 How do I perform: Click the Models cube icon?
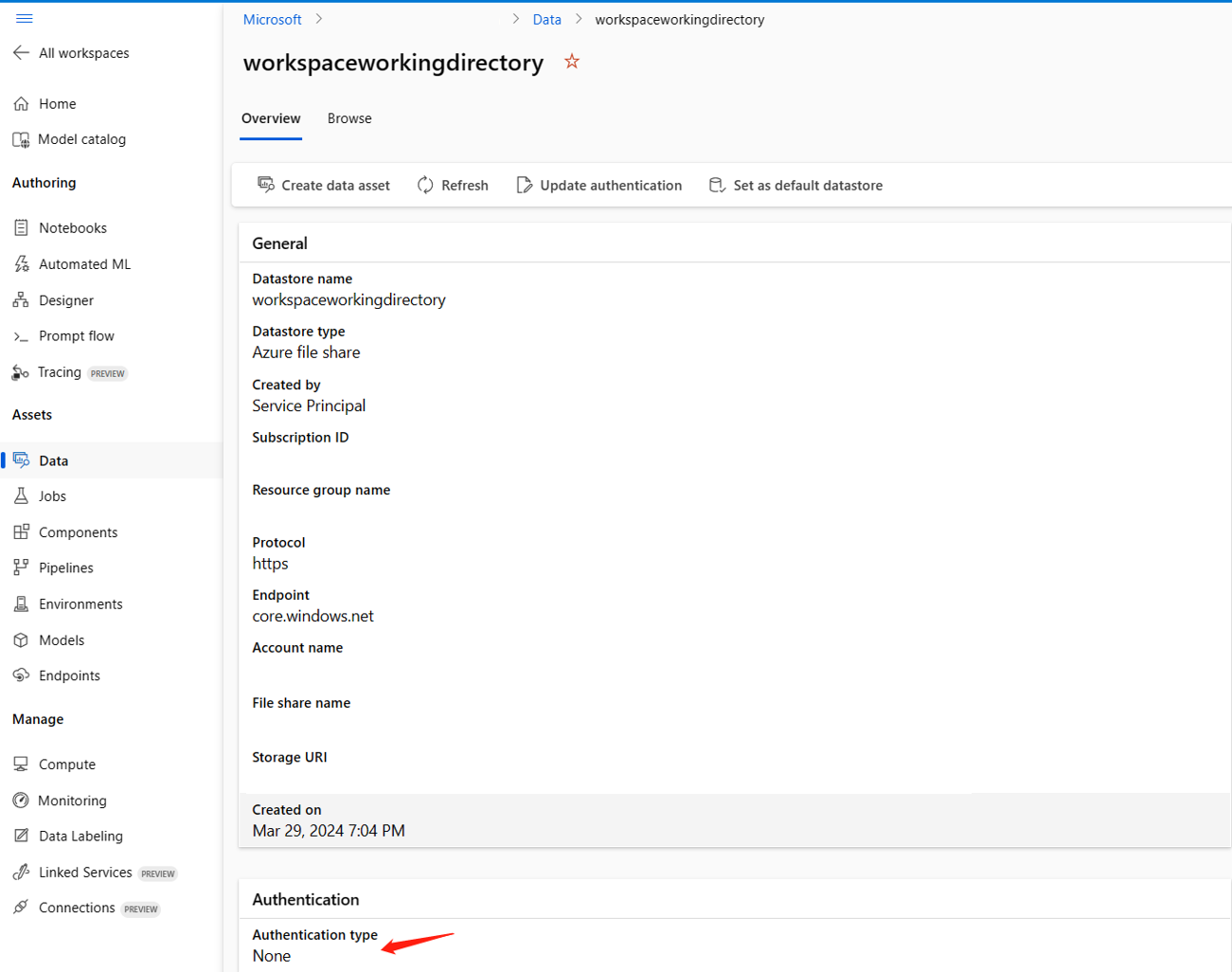click(x=21, y=640)
